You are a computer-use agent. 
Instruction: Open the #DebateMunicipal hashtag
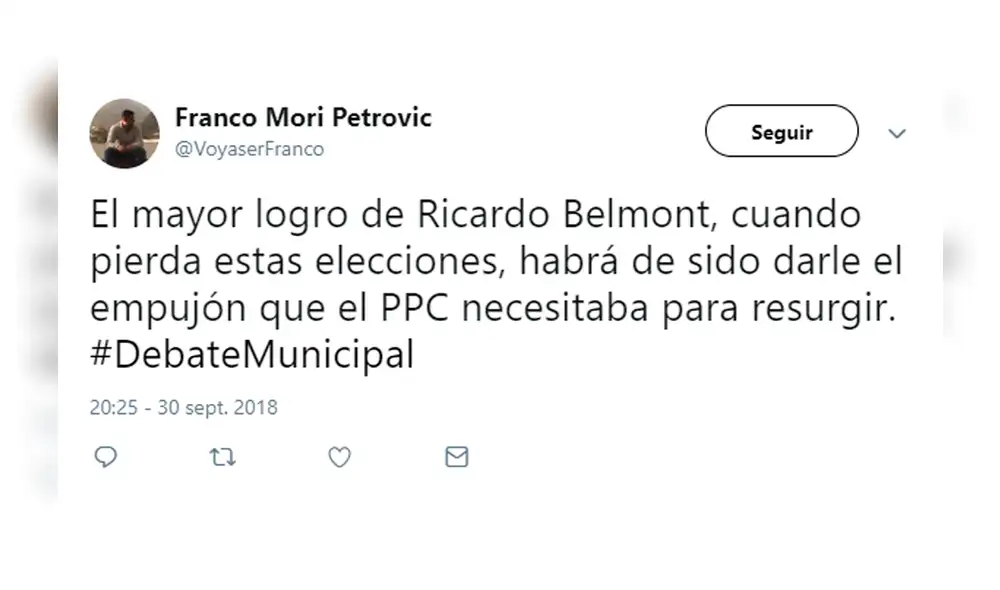point(250,353)
